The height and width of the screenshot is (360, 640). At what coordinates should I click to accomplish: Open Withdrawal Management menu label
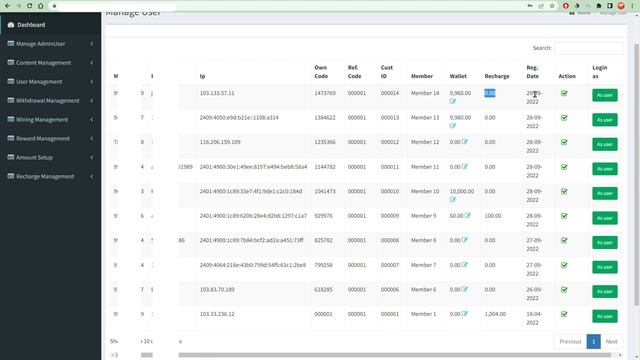pyautogui.click(x=48, y=100)
